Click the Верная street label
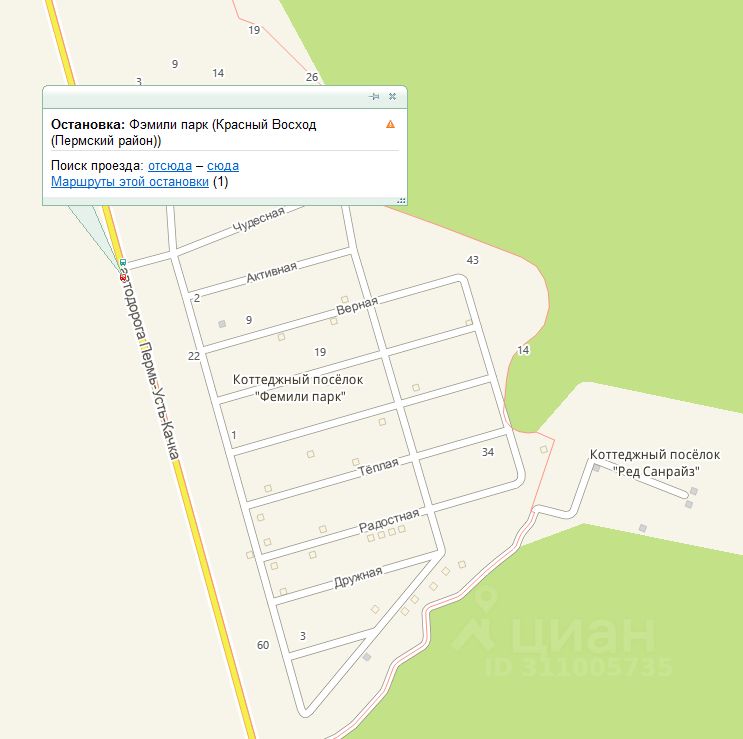The height and width of the screenshot is (739, 743). [357, 306]
